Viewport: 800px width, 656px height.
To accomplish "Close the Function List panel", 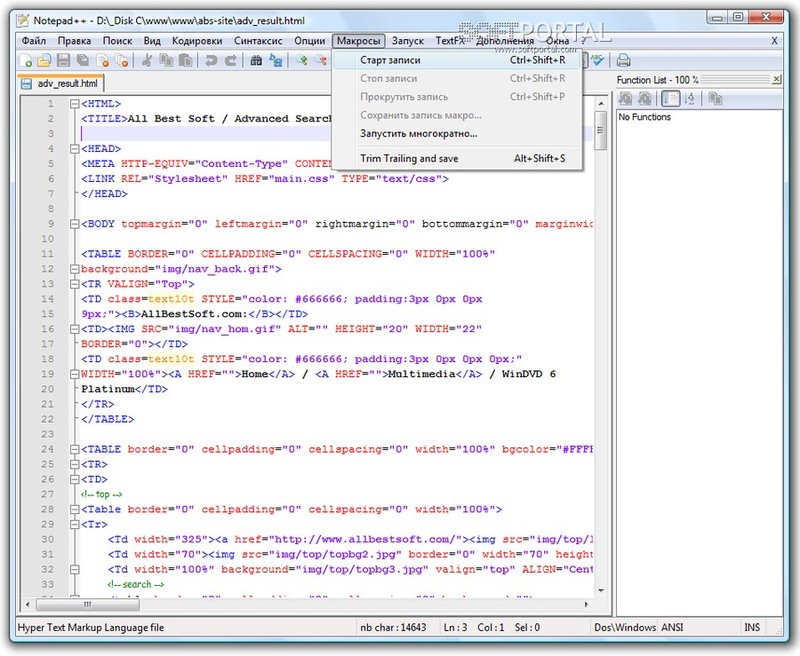I will [x=776, y=80].
